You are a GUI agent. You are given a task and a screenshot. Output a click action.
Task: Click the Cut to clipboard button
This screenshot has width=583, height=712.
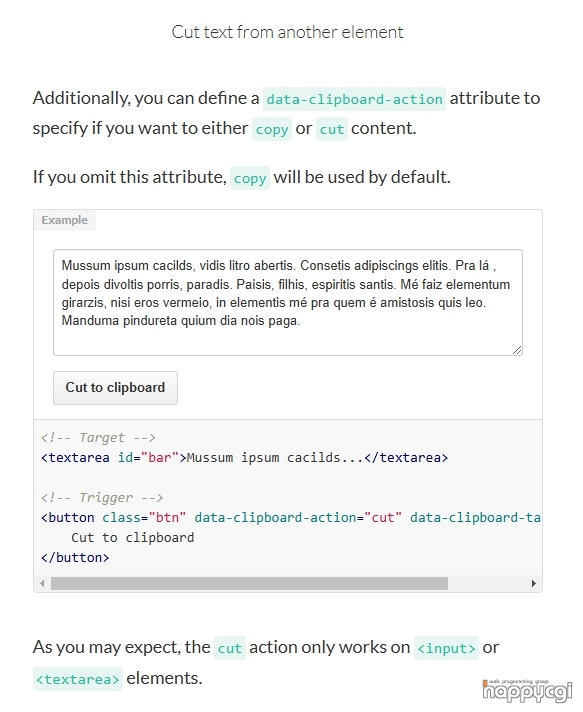coord(115,388)
